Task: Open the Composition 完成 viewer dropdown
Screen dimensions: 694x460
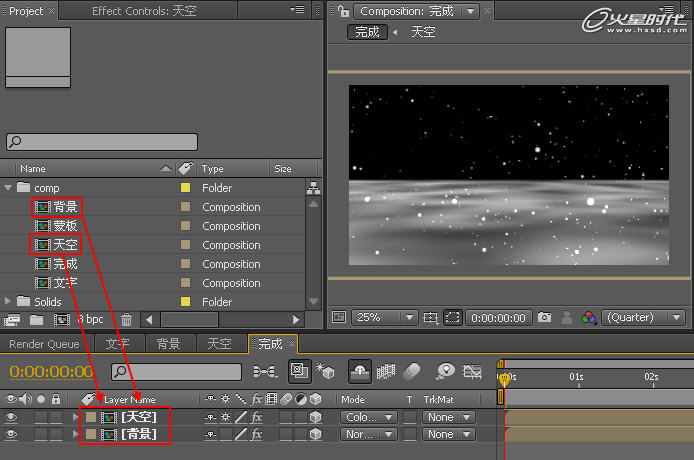Action: (416, 11)
